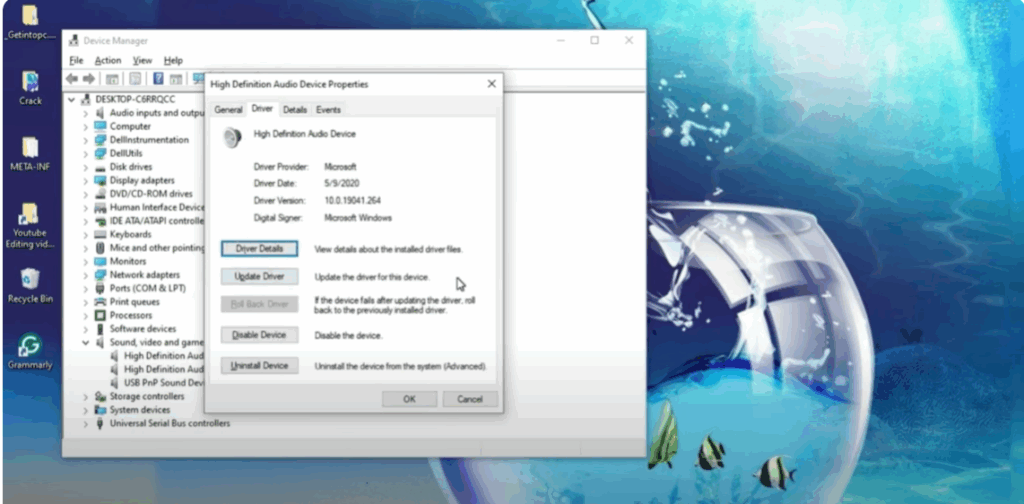The width and height of the screenshot is (1024, 504).
Task: Expand the DellInstrumentation node
Action: click(85, 140)
